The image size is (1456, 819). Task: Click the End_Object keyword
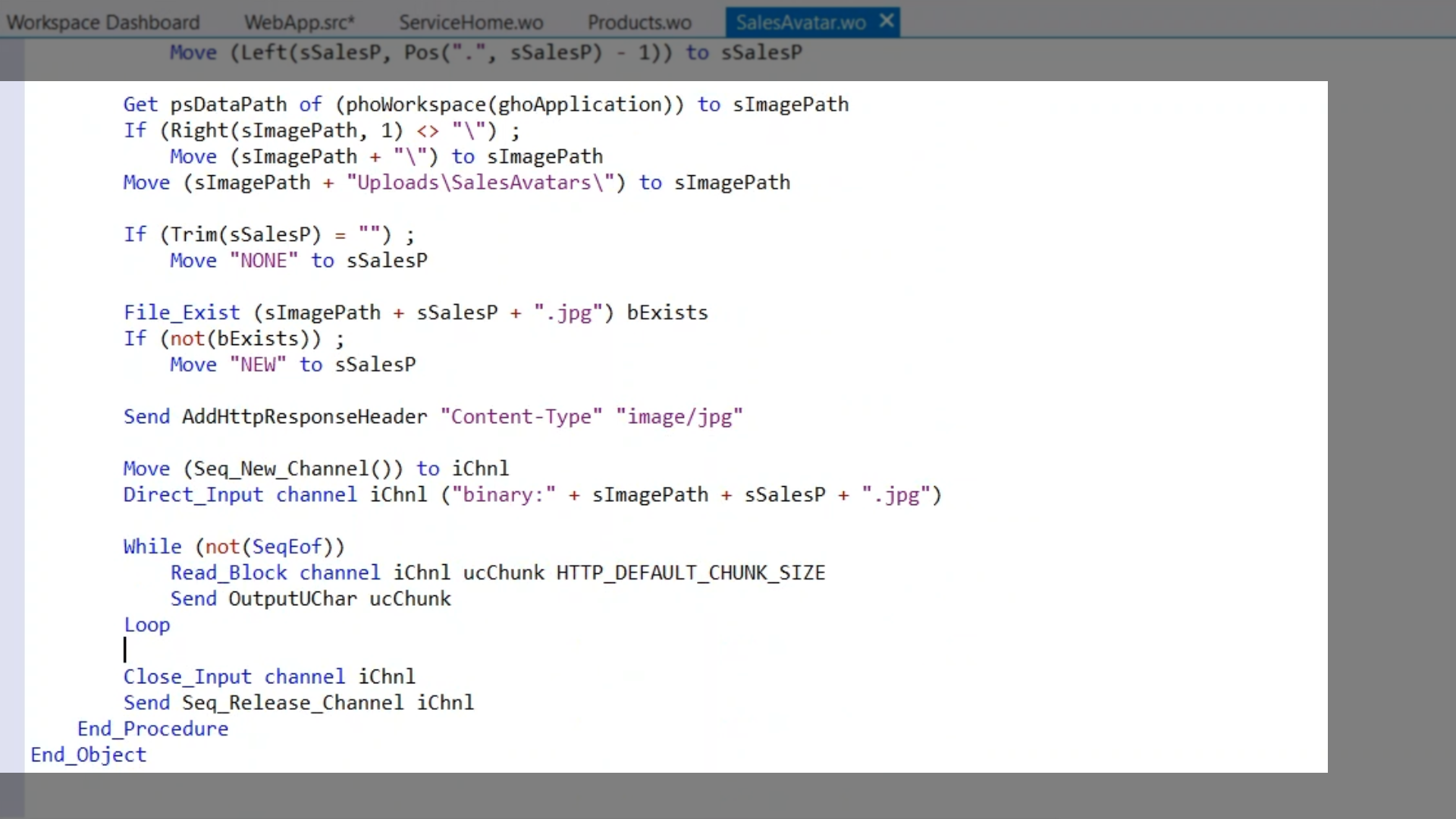pyautogui.click(x=88, y=755)
